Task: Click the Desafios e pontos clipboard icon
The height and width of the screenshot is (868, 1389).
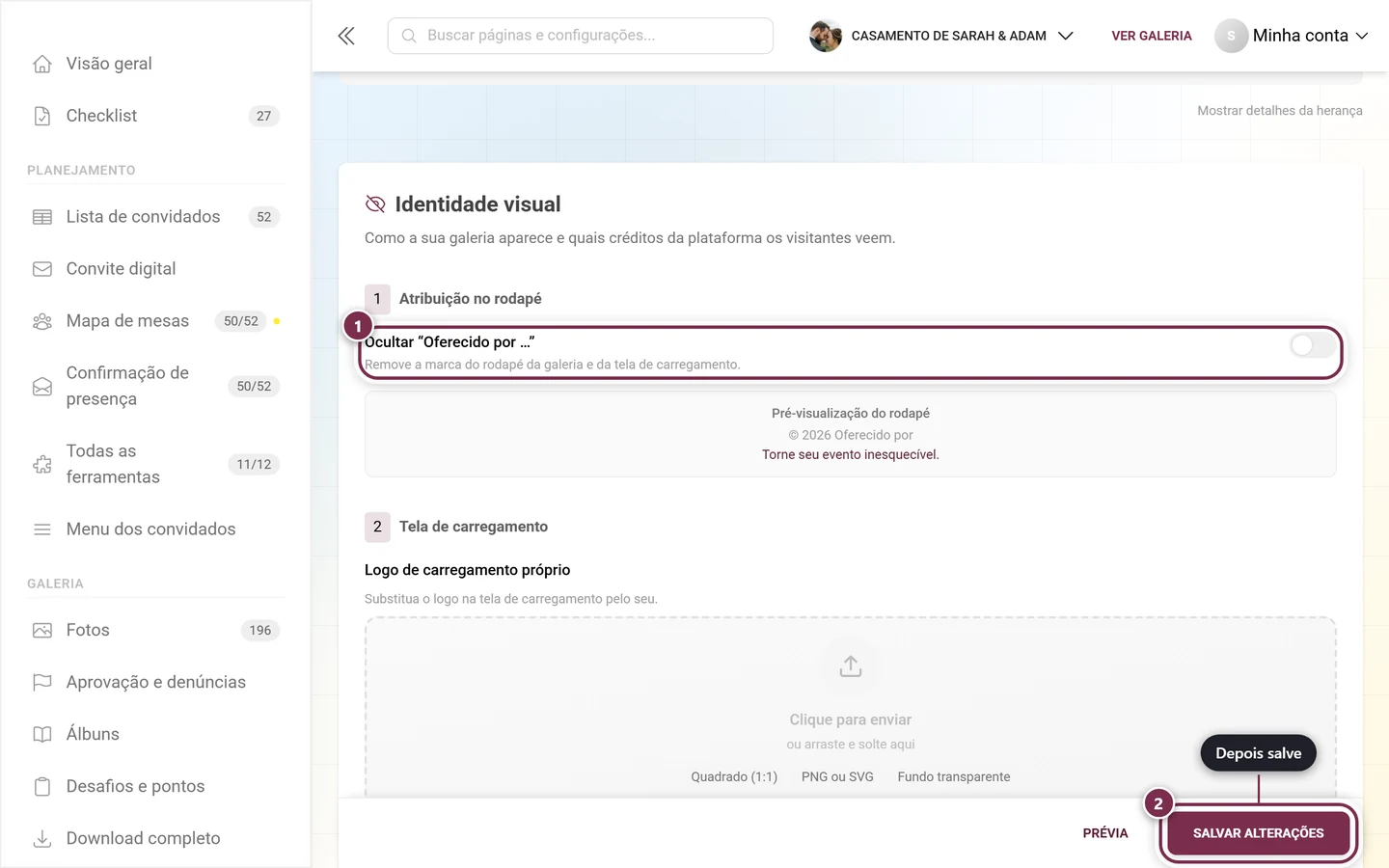Action: 42,786
